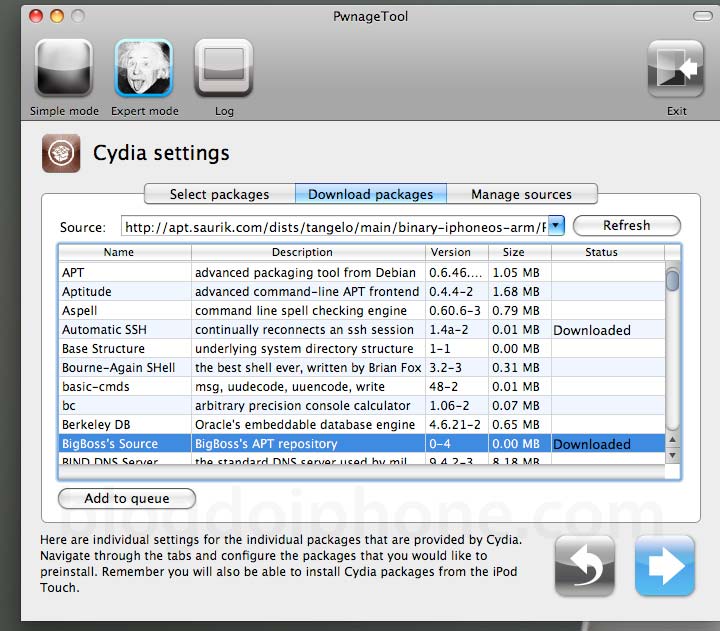This screenshot has height=631, width=720.
Task: Select the Berkeley DB package row
Action: [x=362, y=424]
